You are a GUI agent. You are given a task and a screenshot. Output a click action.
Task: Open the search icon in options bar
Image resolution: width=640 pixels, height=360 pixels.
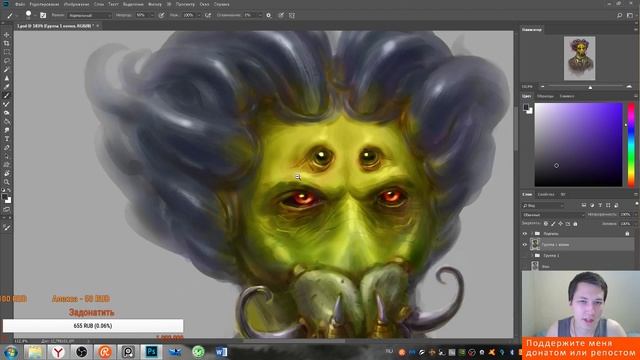pyautogui.click(x=620, y=15)
